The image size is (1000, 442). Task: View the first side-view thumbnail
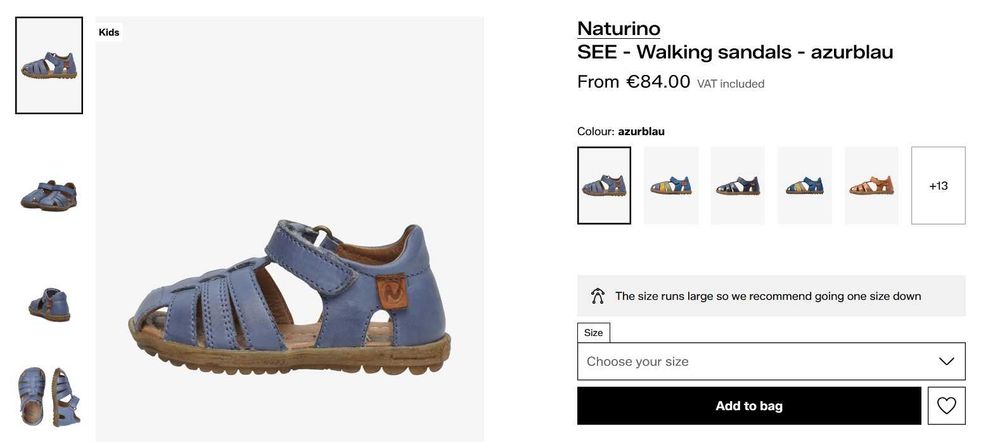pyautogui.click(x=49, y=66)
